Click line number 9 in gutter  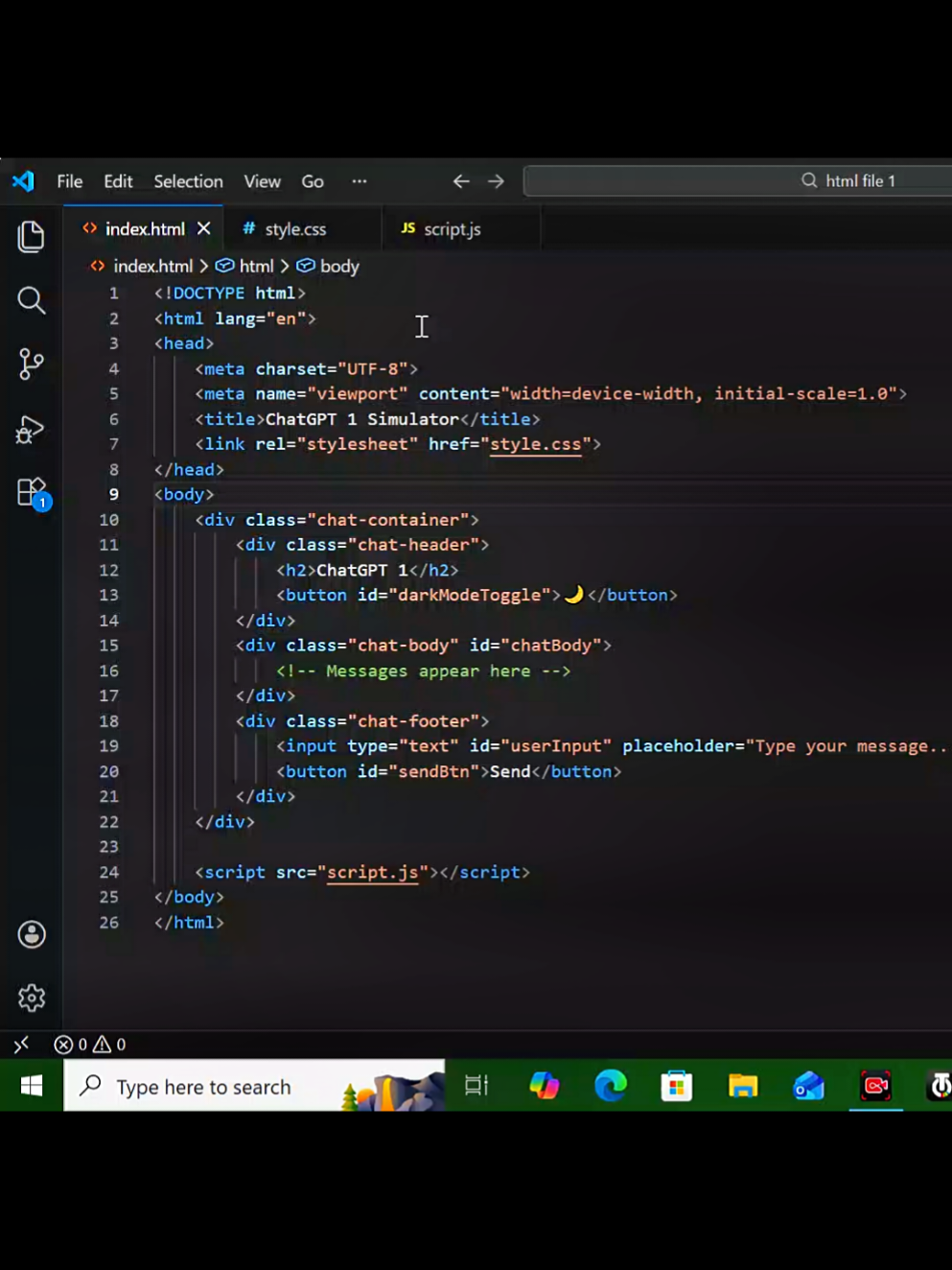click(113, 494)
